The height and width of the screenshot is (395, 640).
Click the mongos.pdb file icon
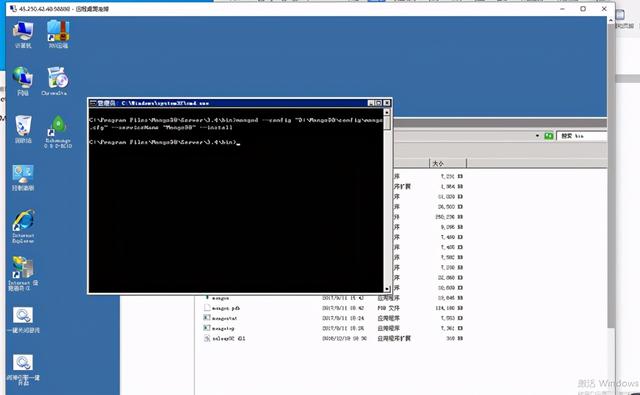[207, 308]
